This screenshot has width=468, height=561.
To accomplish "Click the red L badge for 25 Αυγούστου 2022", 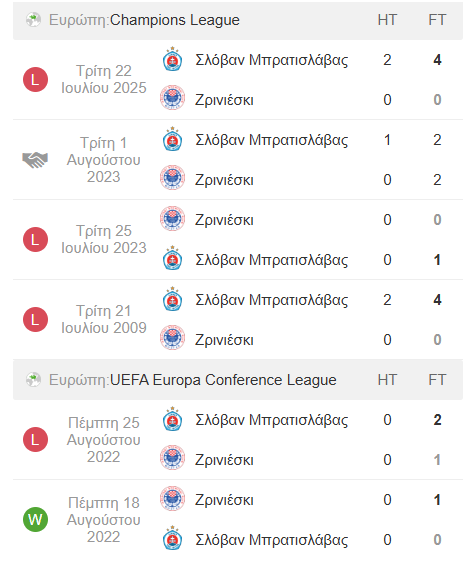I will click(35, 439).
